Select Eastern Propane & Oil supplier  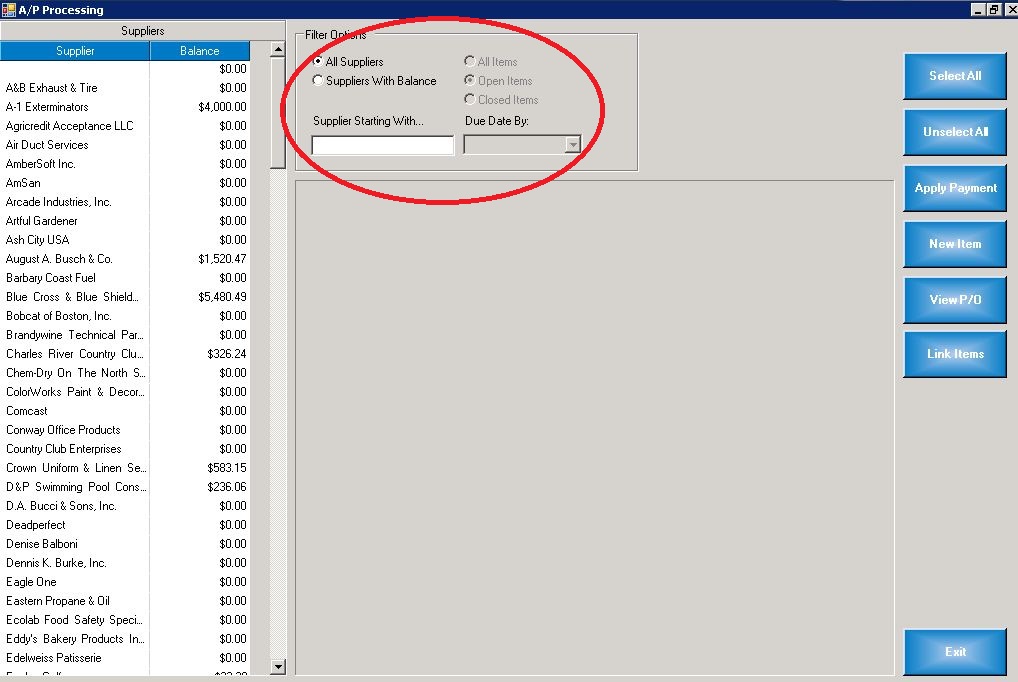click(x=125, y=601)
